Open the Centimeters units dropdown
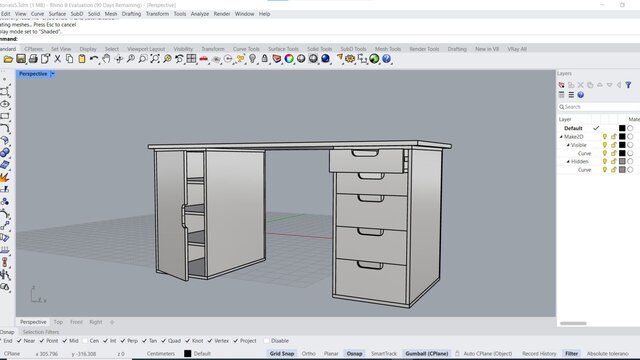This screenshot has width=640, height=360. [160, 353]
